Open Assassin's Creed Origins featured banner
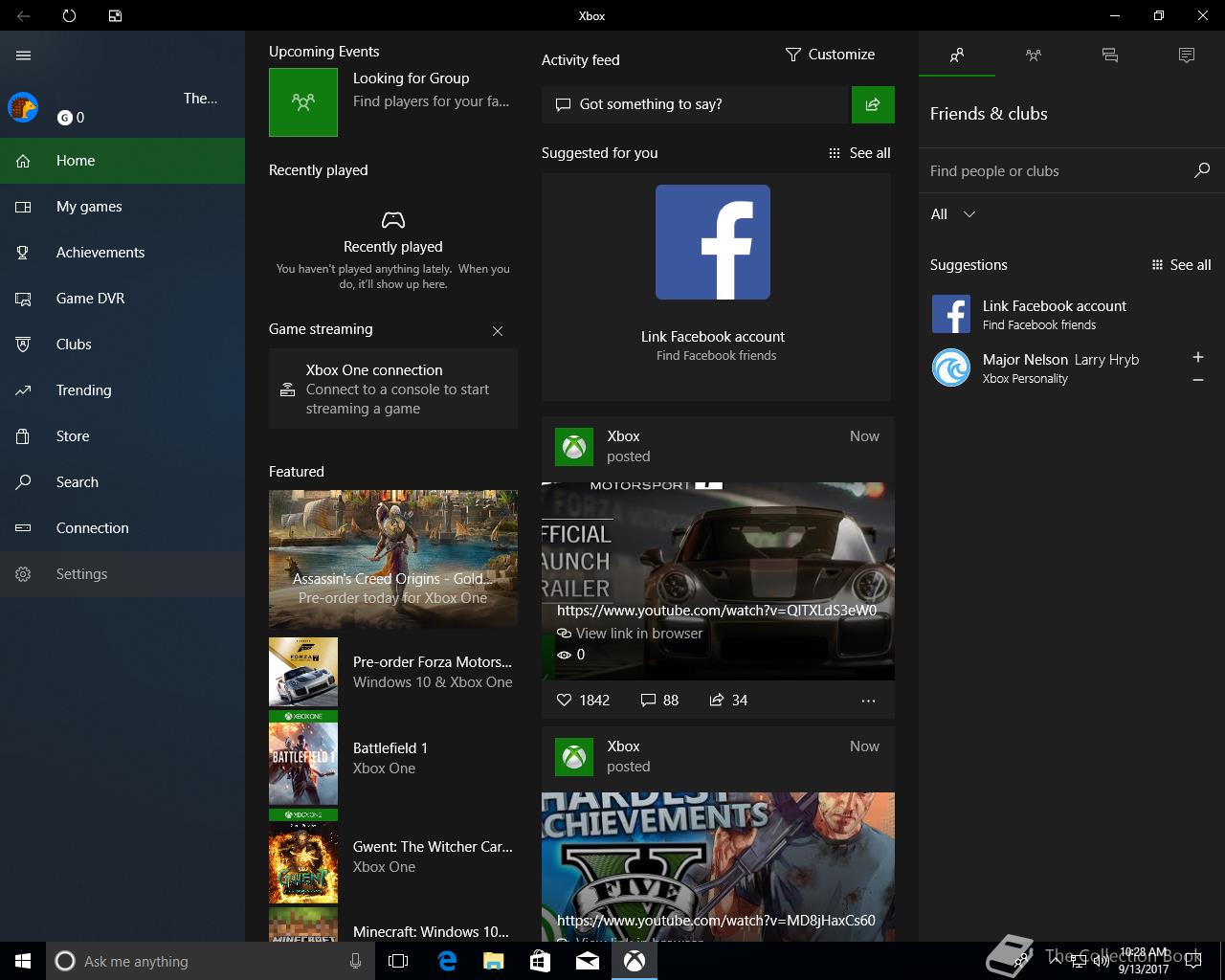The width and height of the screenshot is (1225, 980). (393, 559)
